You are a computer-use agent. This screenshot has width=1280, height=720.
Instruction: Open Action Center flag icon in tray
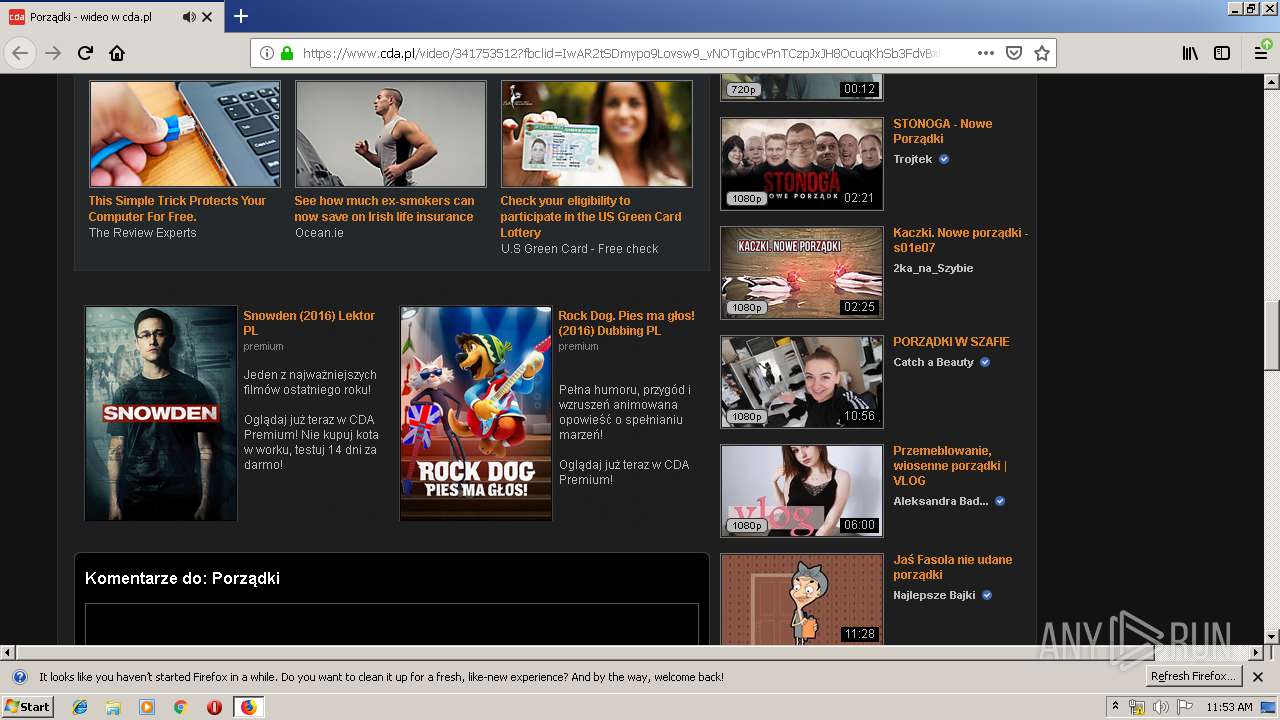[1184, 707]
